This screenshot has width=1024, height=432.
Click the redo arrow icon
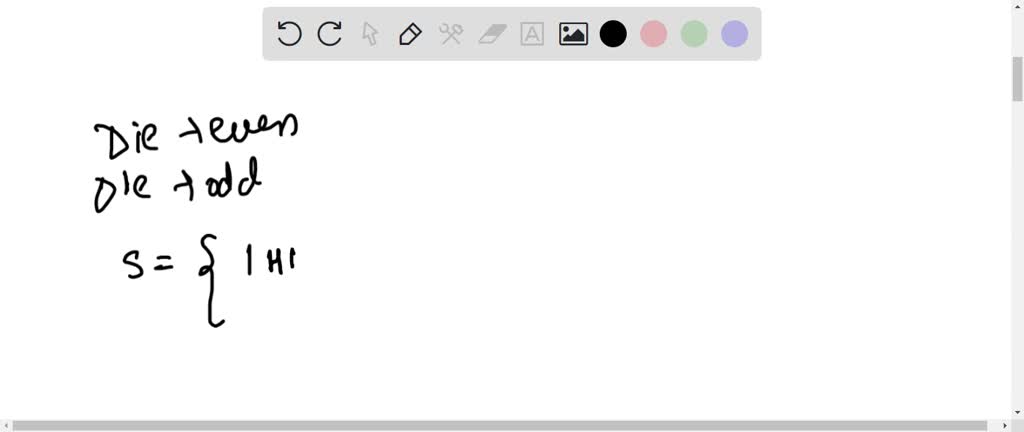tap(330, 34)
